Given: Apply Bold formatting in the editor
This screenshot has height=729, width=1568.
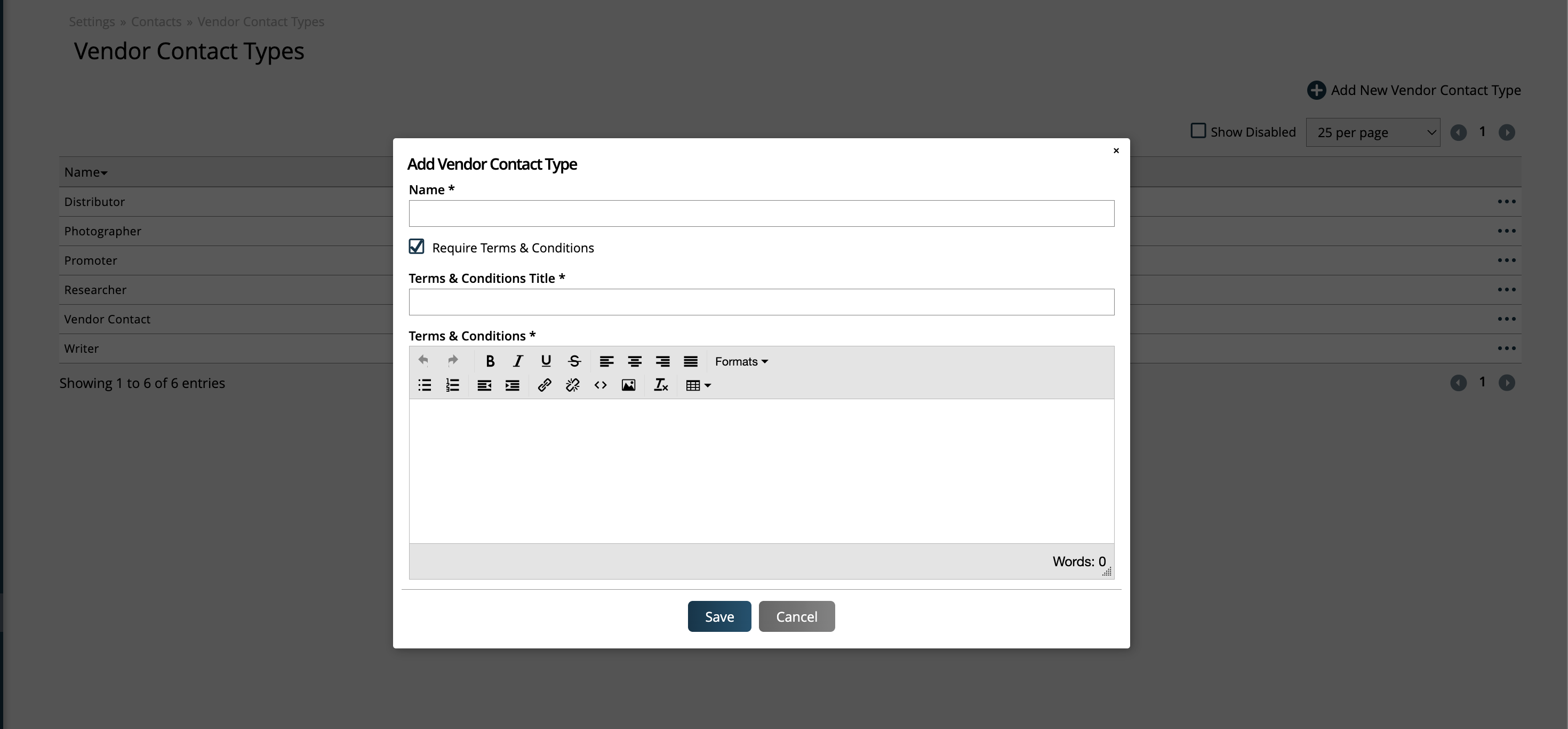Looking at the screenshot, I should tap(490, 361).
